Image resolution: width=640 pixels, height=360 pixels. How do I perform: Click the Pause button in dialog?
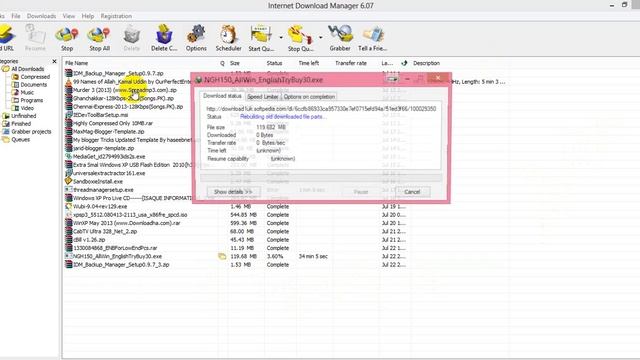click(361, 192)
